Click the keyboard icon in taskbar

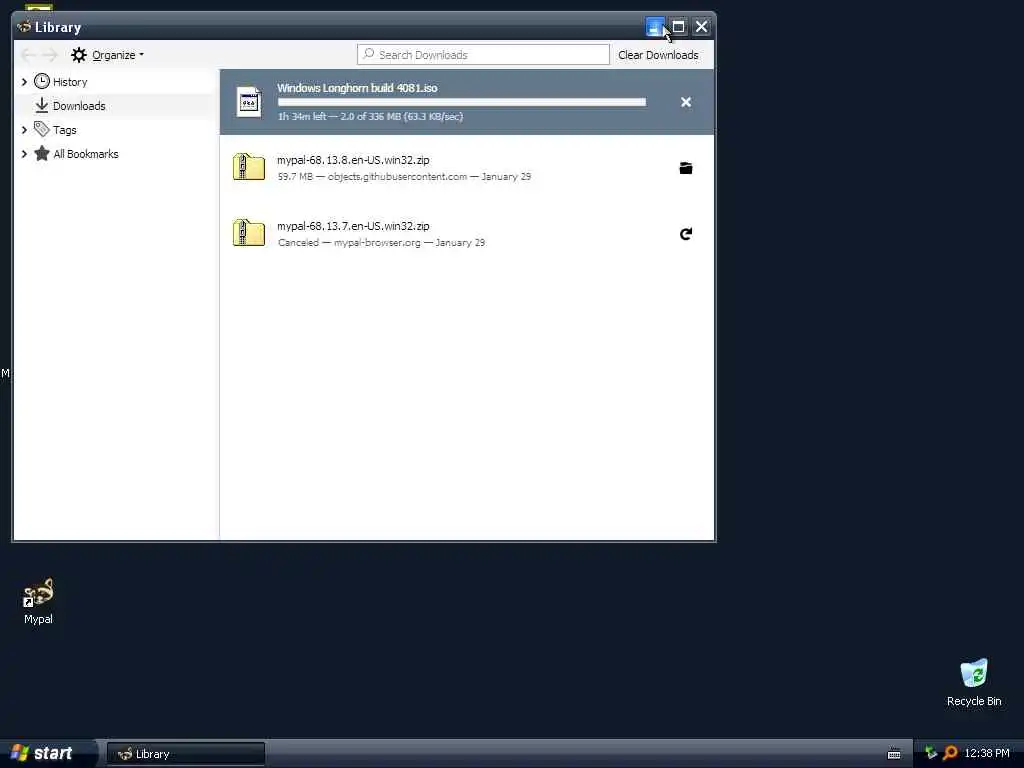(x=894, y=754)
